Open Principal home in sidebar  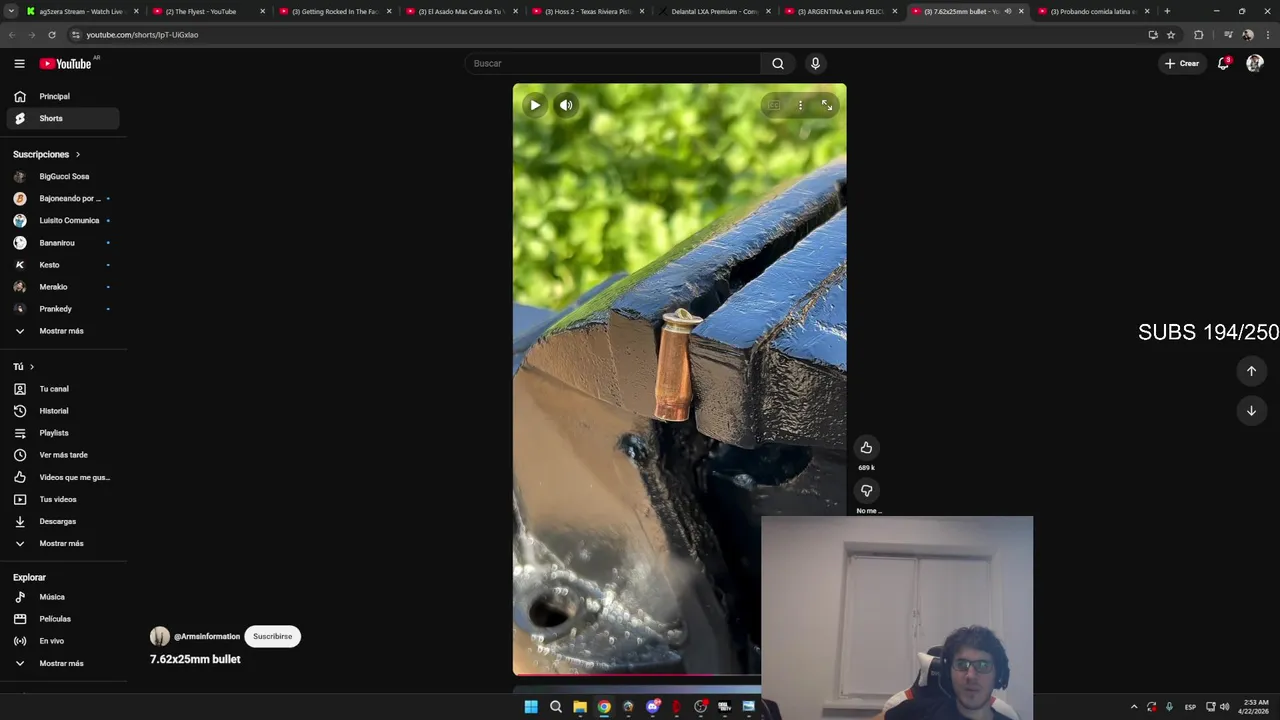point(63,96)
